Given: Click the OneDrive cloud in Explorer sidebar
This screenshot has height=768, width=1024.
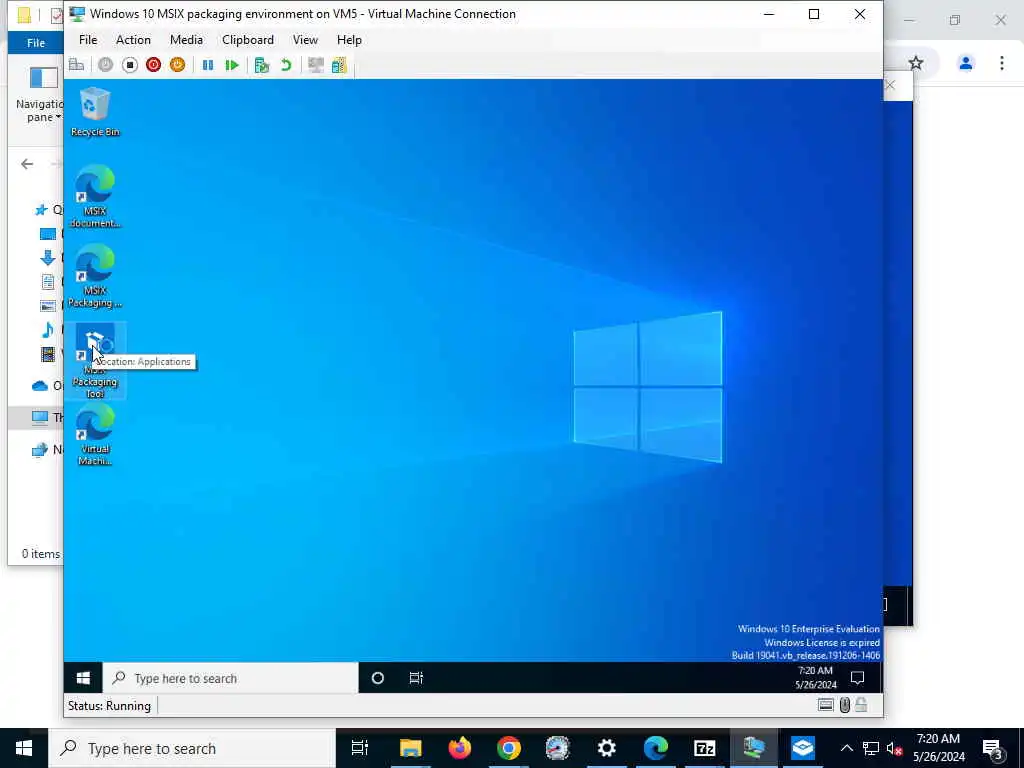Looking at the screenshot, I should point(40,386).
